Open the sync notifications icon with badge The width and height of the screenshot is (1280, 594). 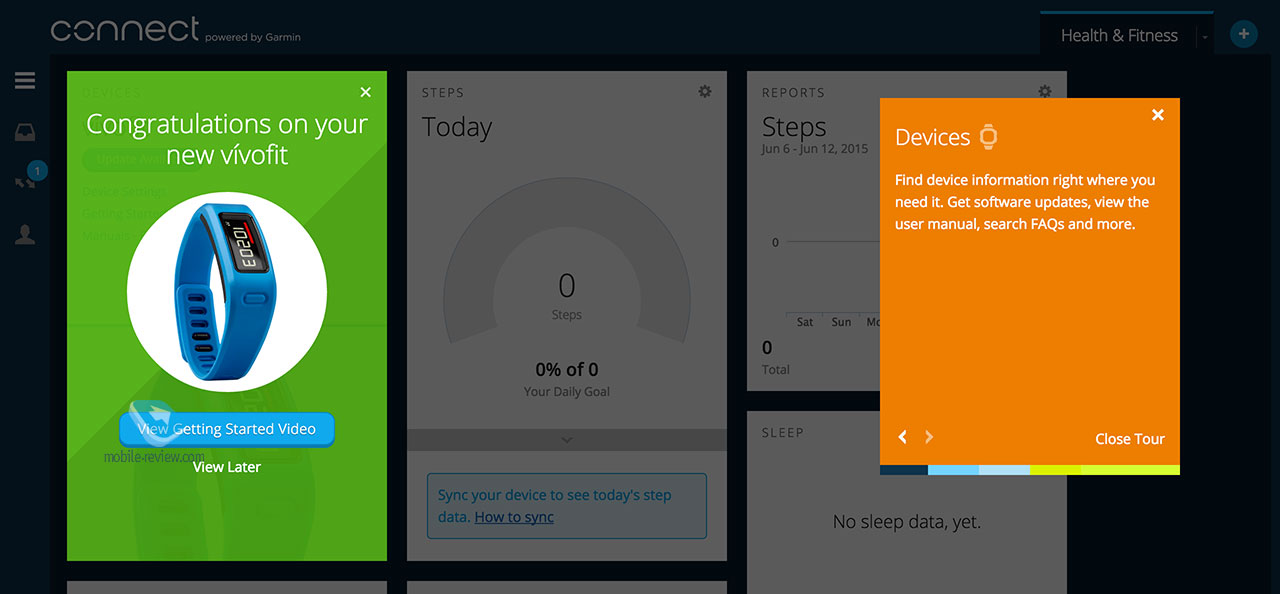[25, 182]
